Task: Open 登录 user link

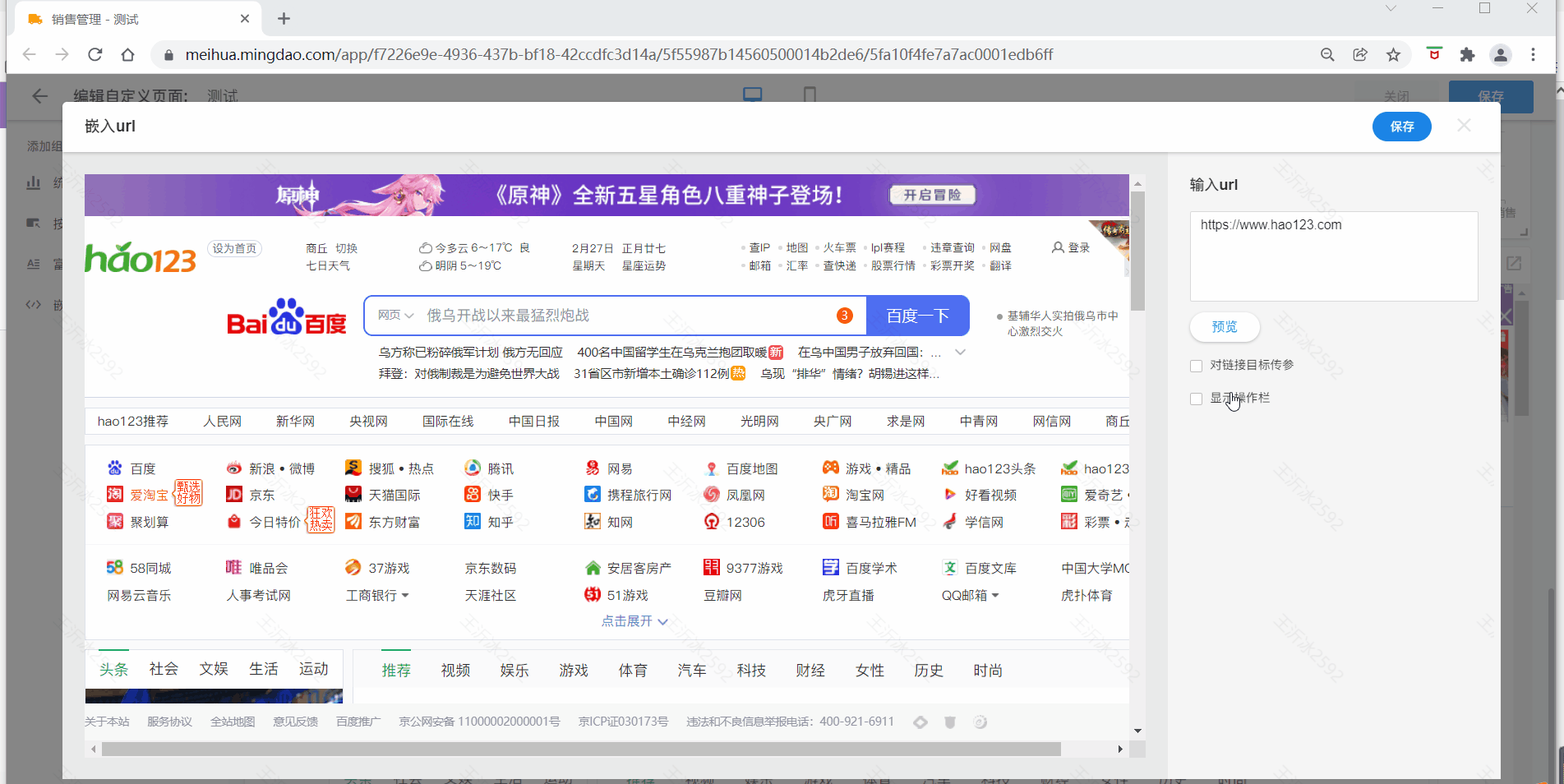Action: point(1071,247)
